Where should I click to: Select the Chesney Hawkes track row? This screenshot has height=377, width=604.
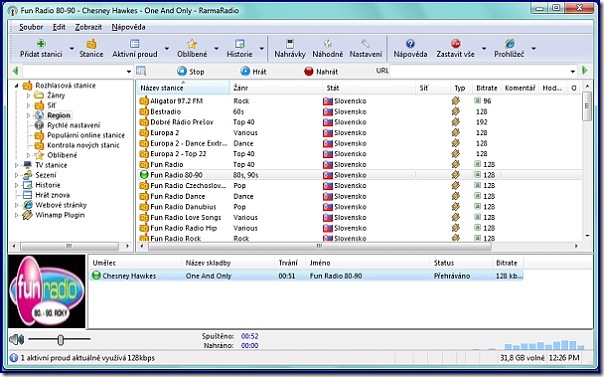[x=306, y=276]
